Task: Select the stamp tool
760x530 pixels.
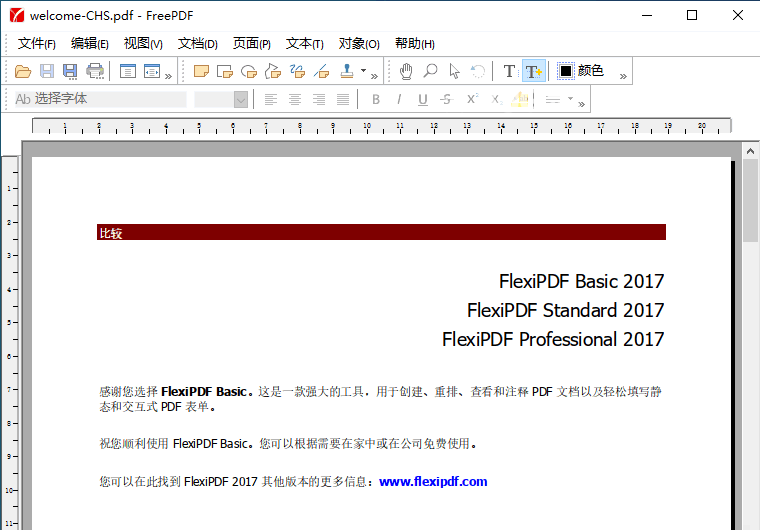Action: [x=347, y=71]
